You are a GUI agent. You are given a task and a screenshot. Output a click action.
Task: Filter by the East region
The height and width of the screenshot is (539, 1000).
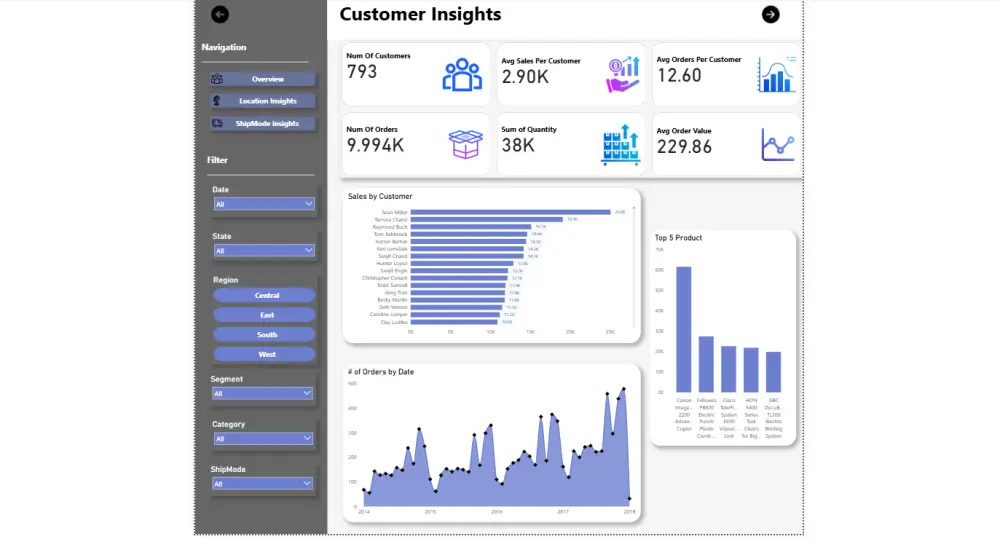(264, 315)
